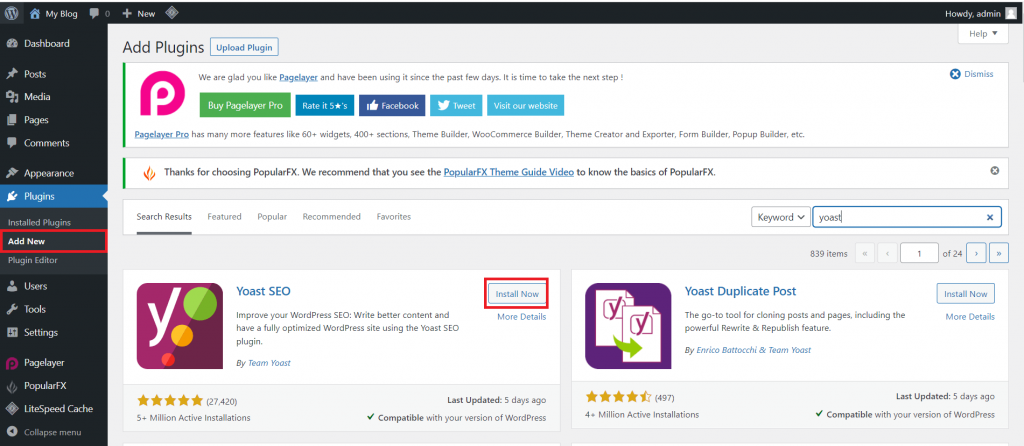Click Howdy, admin account menu
Viewport: 1024px width, 446px height.
pos(981,13)
